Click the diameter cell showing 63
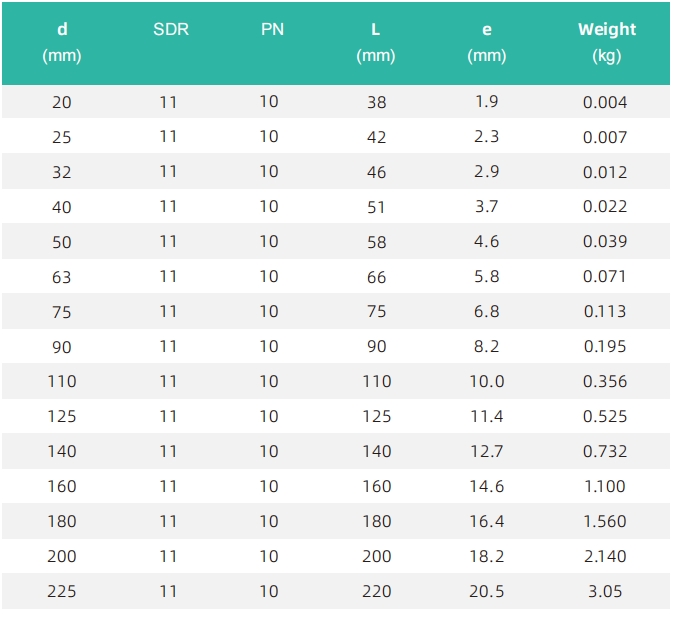Image resolution: width=674 pixels, height=628 pixels. [61, 277]
